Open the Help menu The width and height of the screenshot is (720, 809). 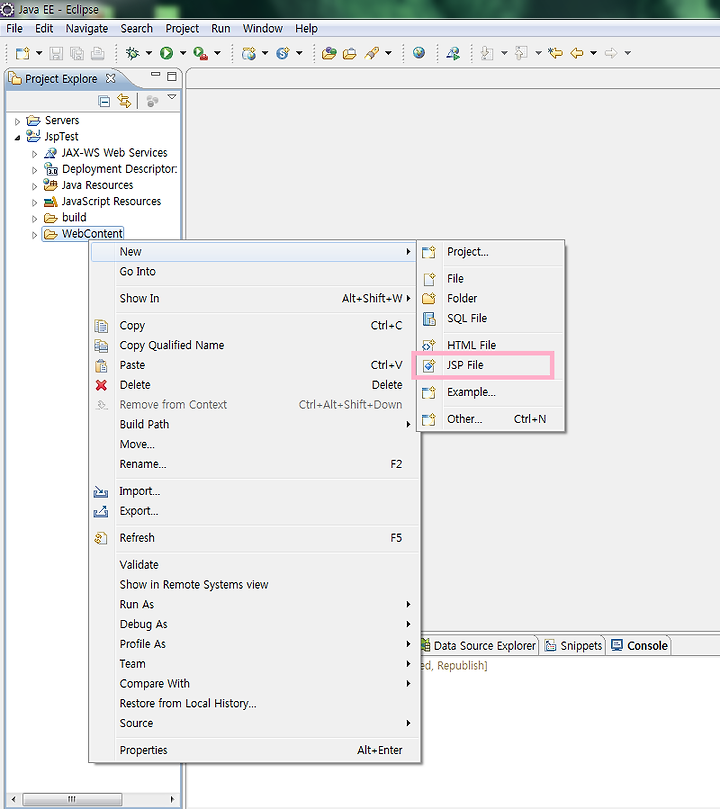306,28
